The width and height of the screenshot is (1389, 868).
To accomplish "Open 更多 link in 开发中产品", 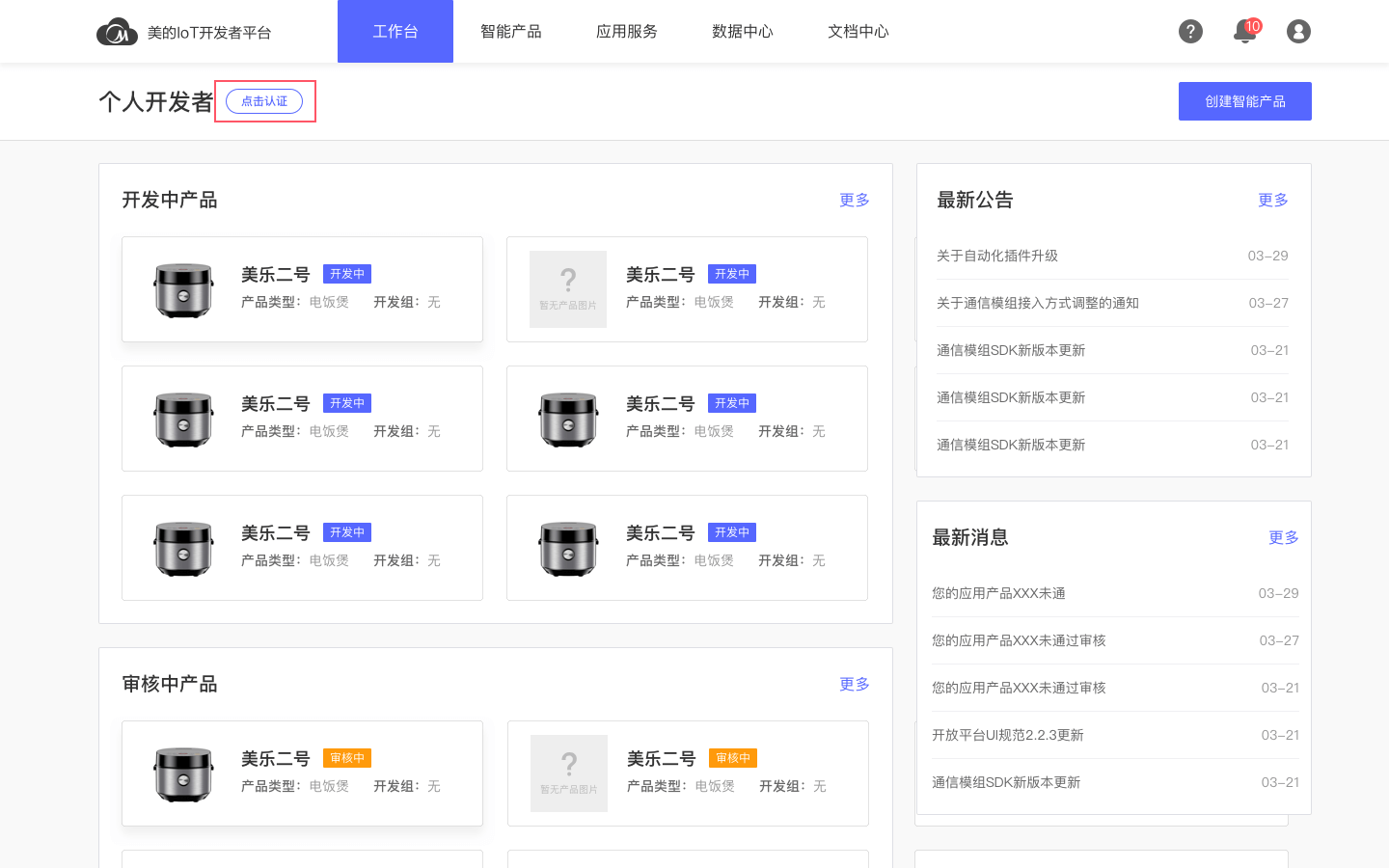I will click(855, 200).
